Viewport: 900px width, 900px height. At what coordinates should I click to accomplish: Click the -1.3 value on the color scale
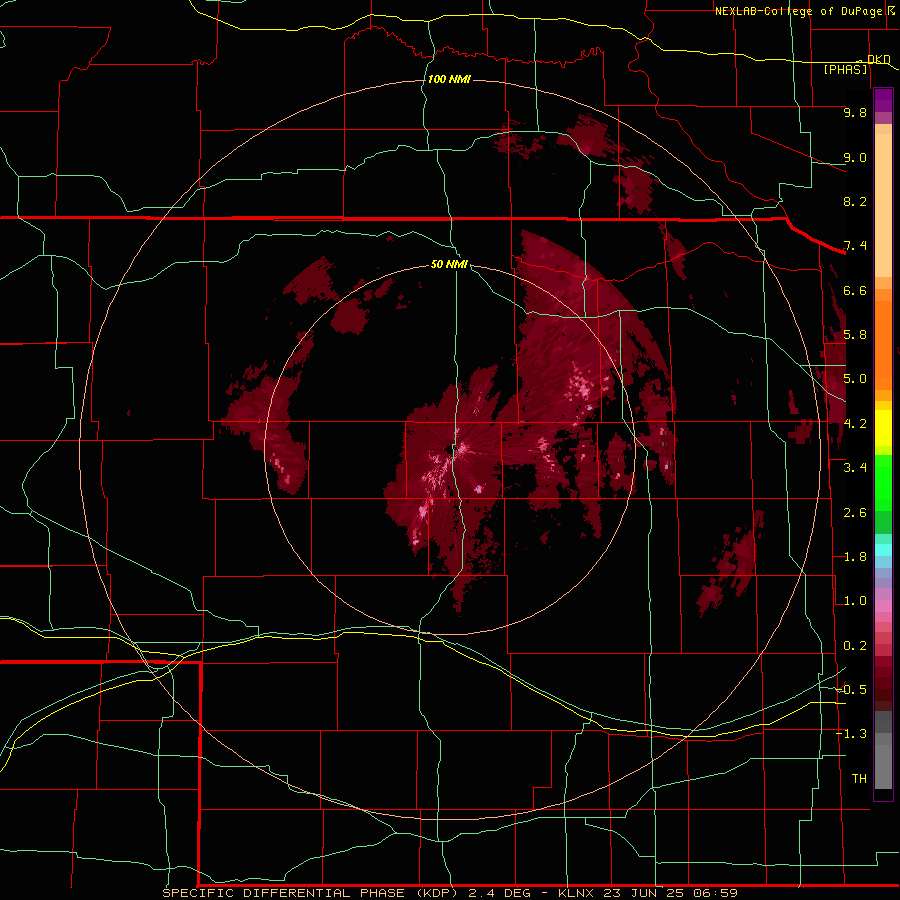point(851,734)
